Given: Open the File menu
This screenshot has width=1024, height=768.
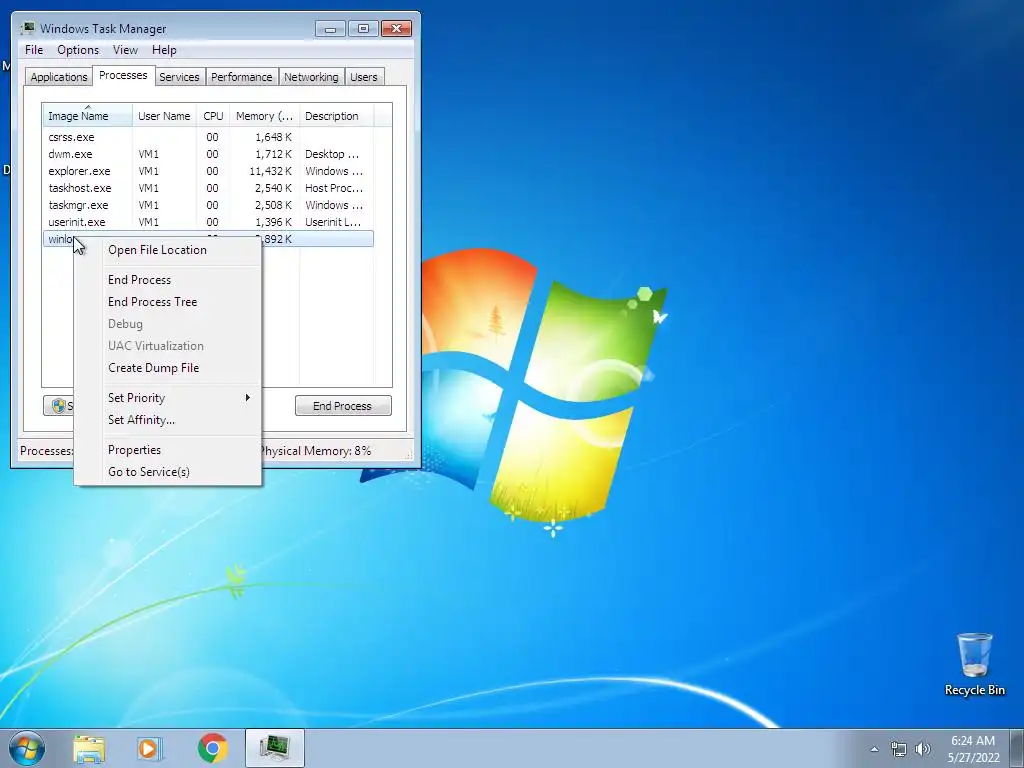Looking at the screenshot, I should [x=34, y=50].
